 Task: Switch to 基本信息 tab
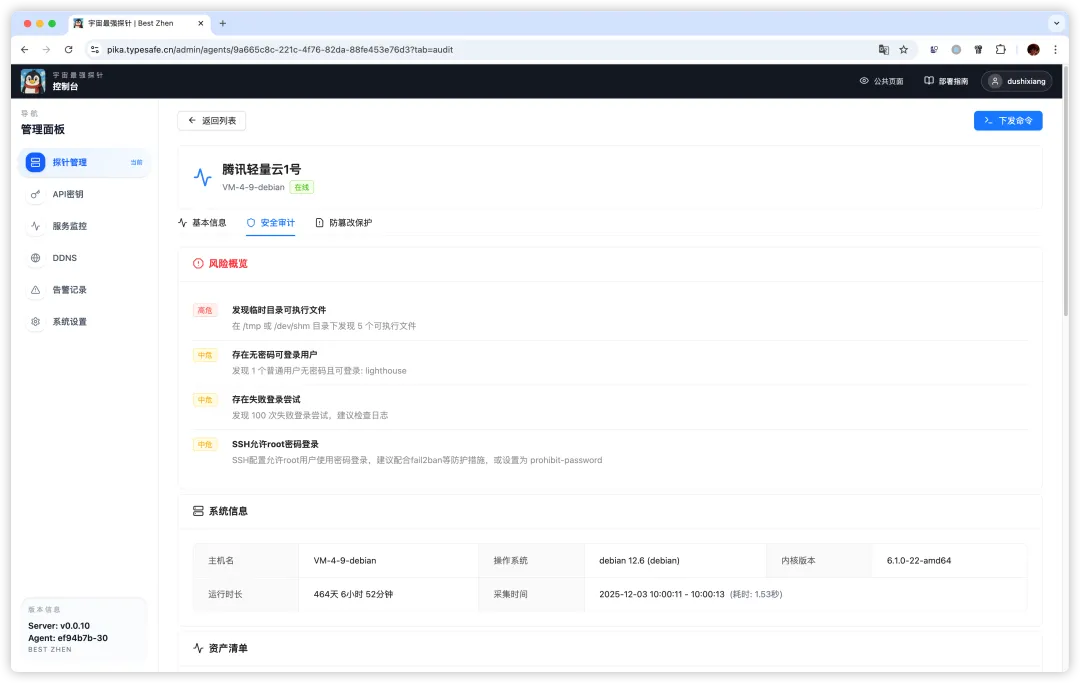(202, 222)
